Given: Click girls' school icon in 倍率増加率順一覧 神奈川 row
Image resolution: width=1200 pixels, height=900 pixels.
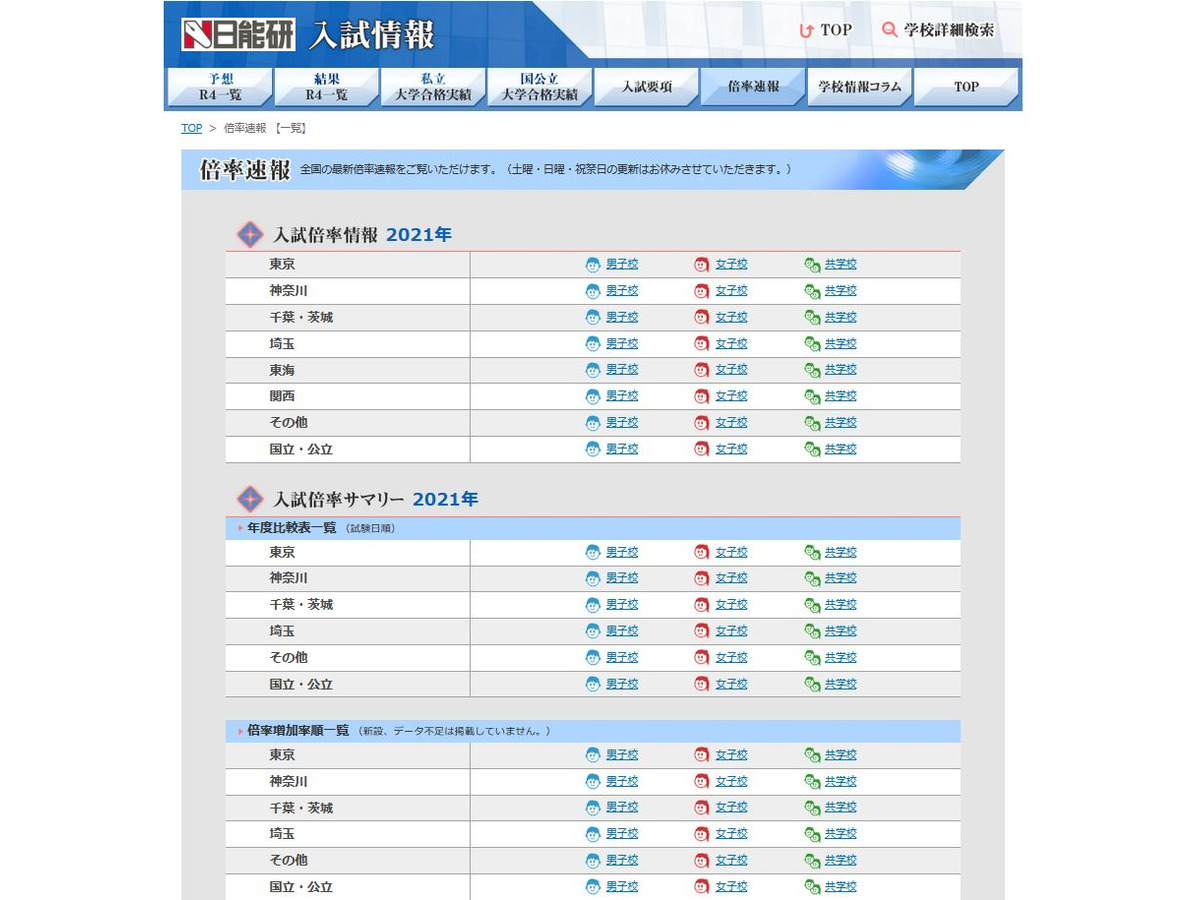Looking at the screenshot, I should [x=702, y=781].
